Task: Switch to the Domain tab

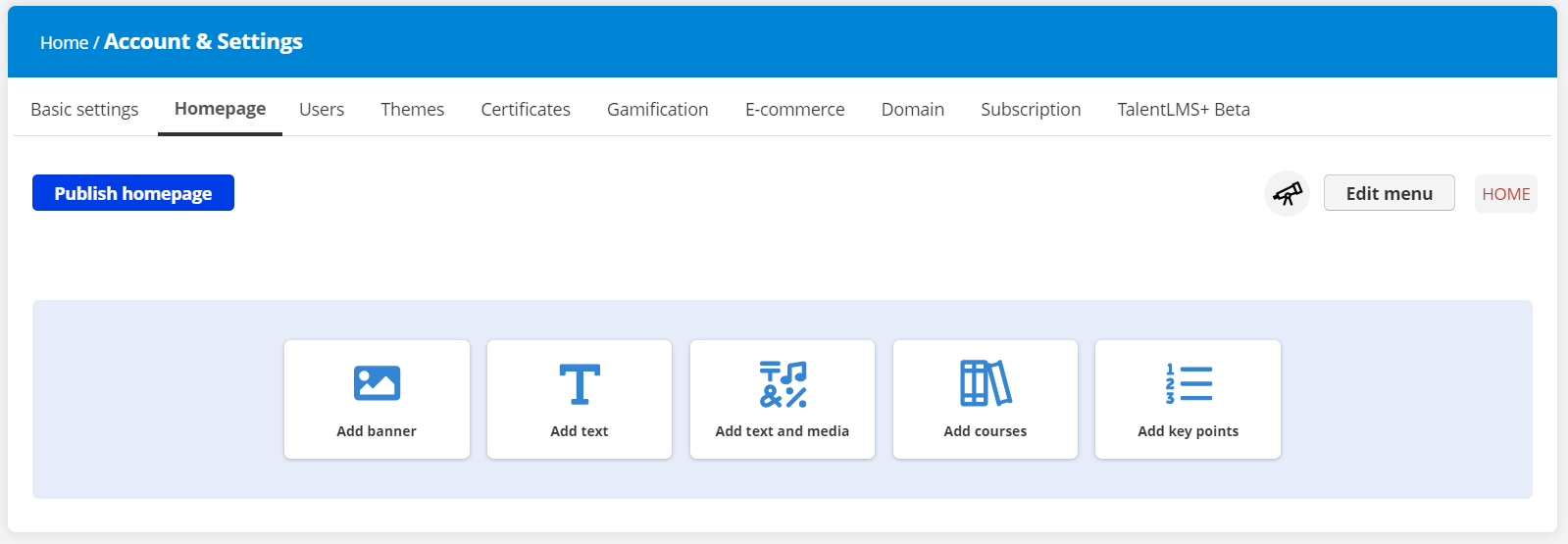Action: click(x=912, y=110)
